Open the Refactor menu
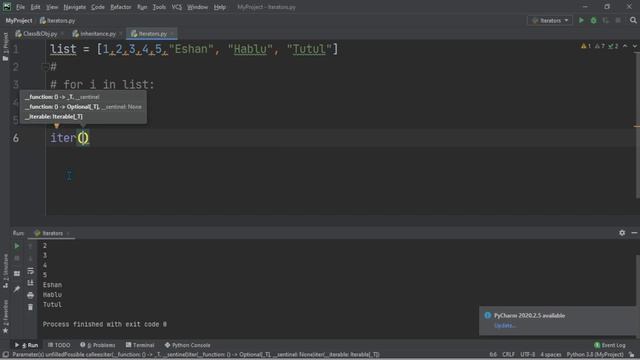 [x=121, y=7]
